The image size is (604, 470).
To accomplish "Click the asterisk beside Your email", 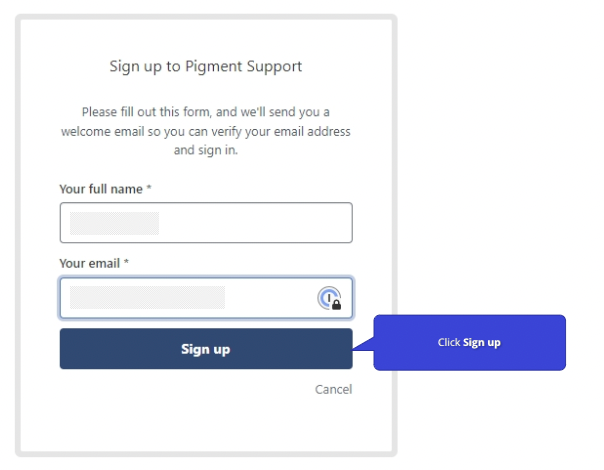I will [126, 262].
